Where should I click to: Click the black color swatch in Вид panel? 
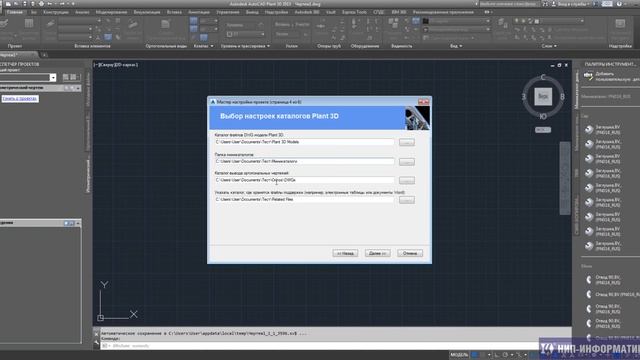point(426,21)
